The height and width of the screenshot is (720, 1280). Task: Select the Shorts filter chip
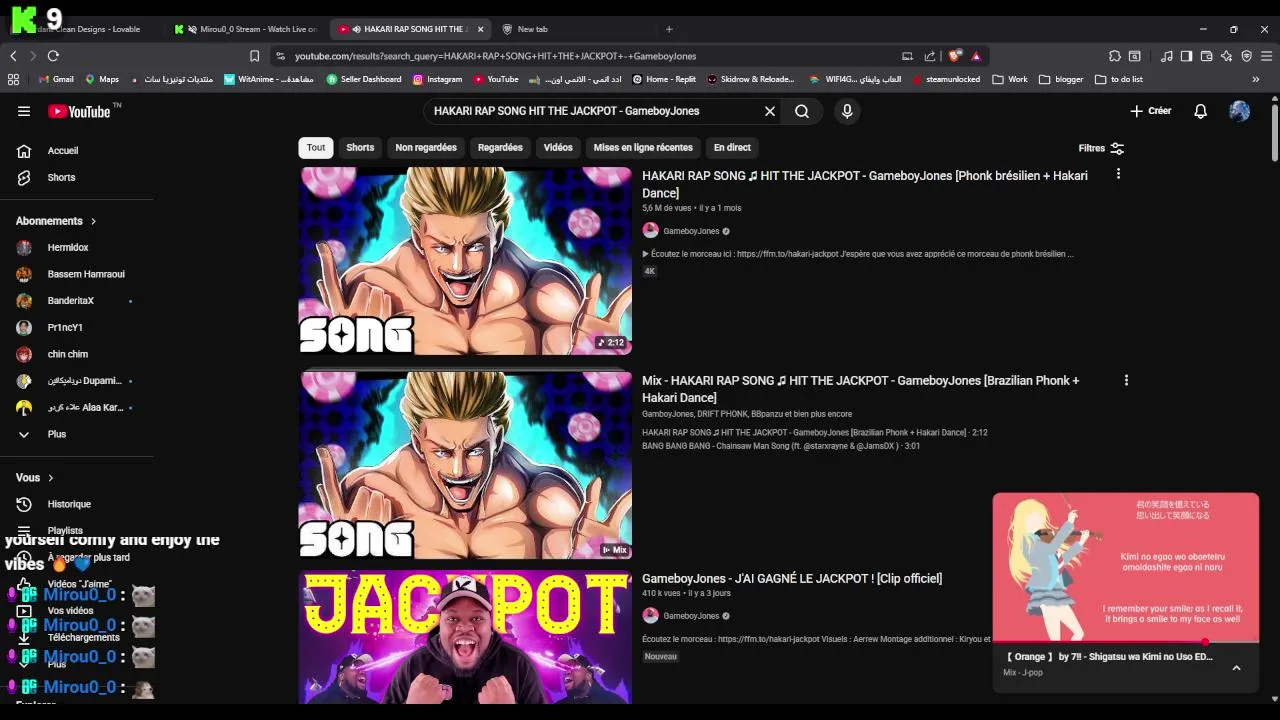(x=360, y=147)
